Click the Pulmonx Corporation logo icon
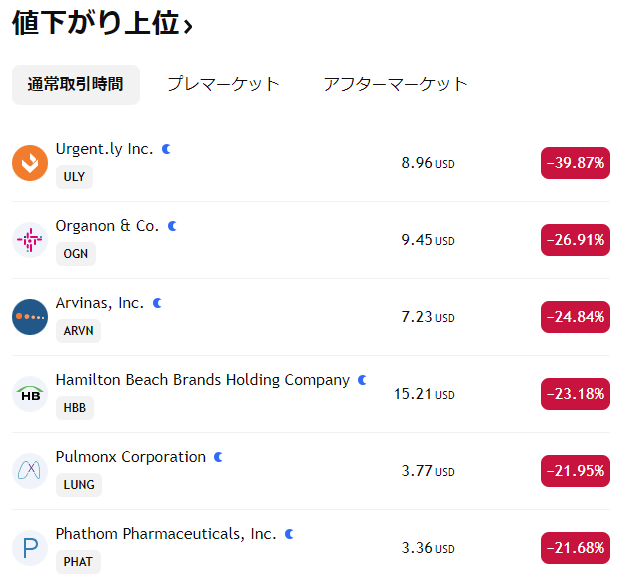The height and width of the screenshot is (581, 619). pyautogui.click(x=30, y=471)
